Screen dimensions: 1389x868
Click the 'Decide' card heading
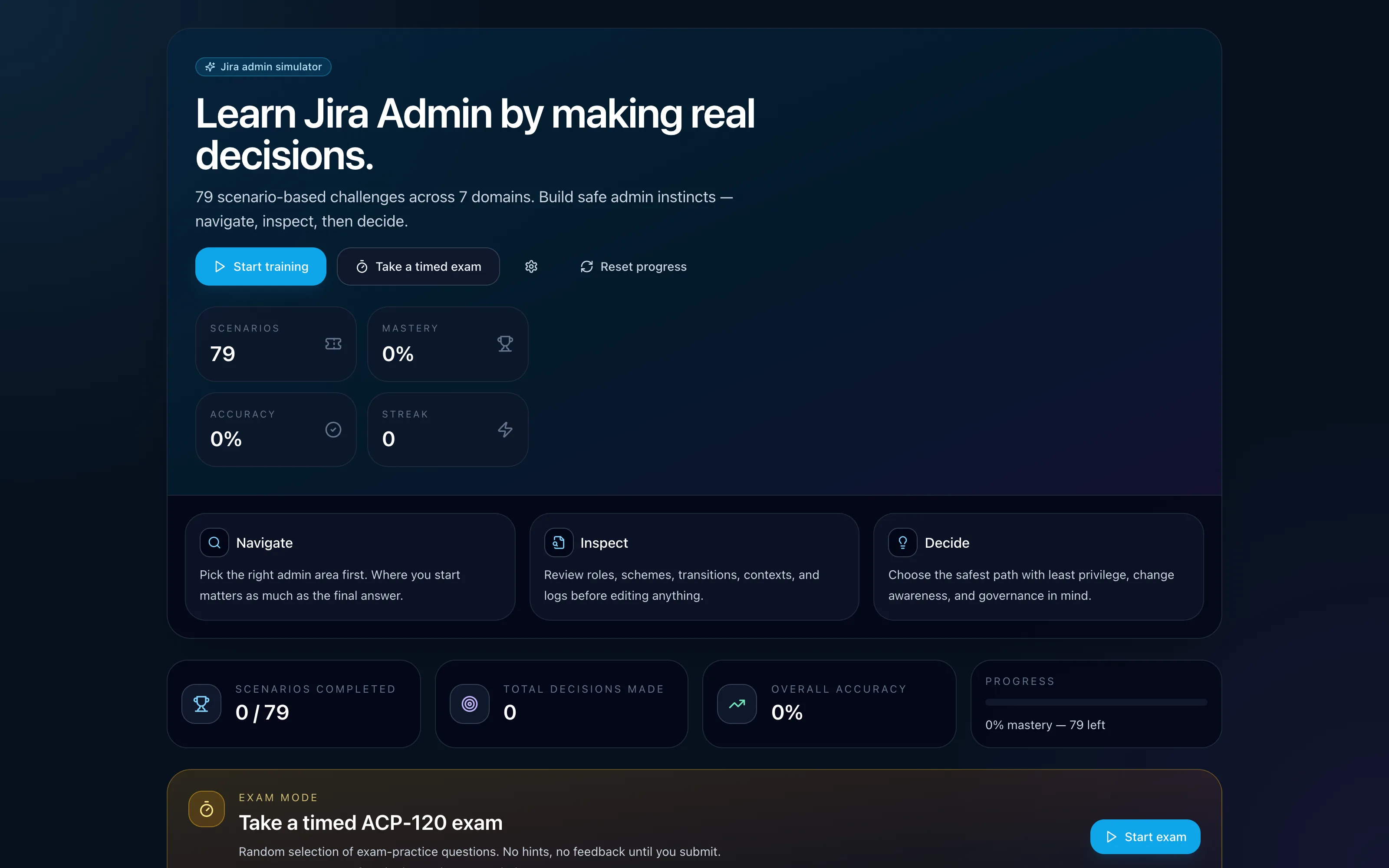(x=947, y=542)
